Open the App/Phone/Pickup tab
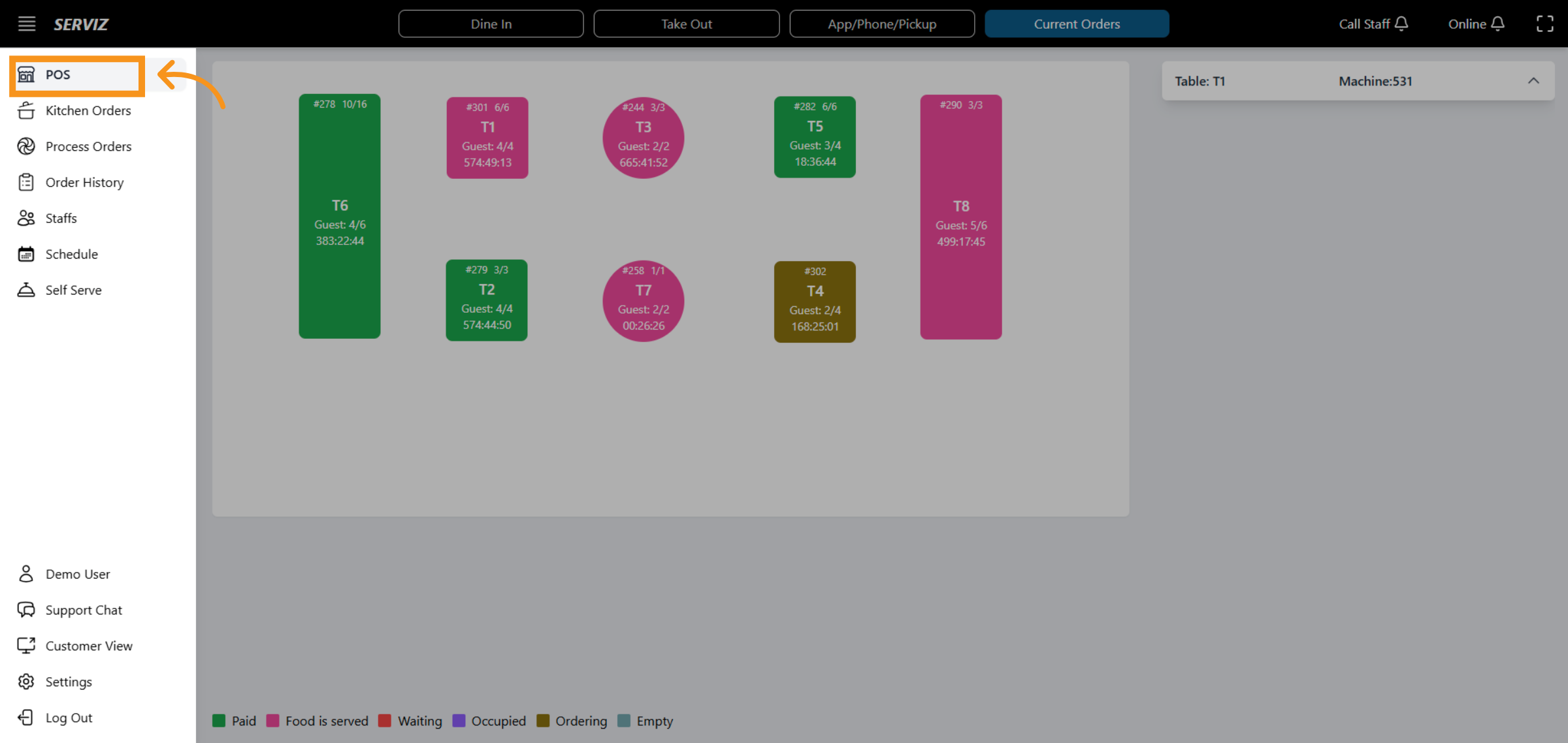Viewport: 1568px width, 743px height. coord(881,24)
